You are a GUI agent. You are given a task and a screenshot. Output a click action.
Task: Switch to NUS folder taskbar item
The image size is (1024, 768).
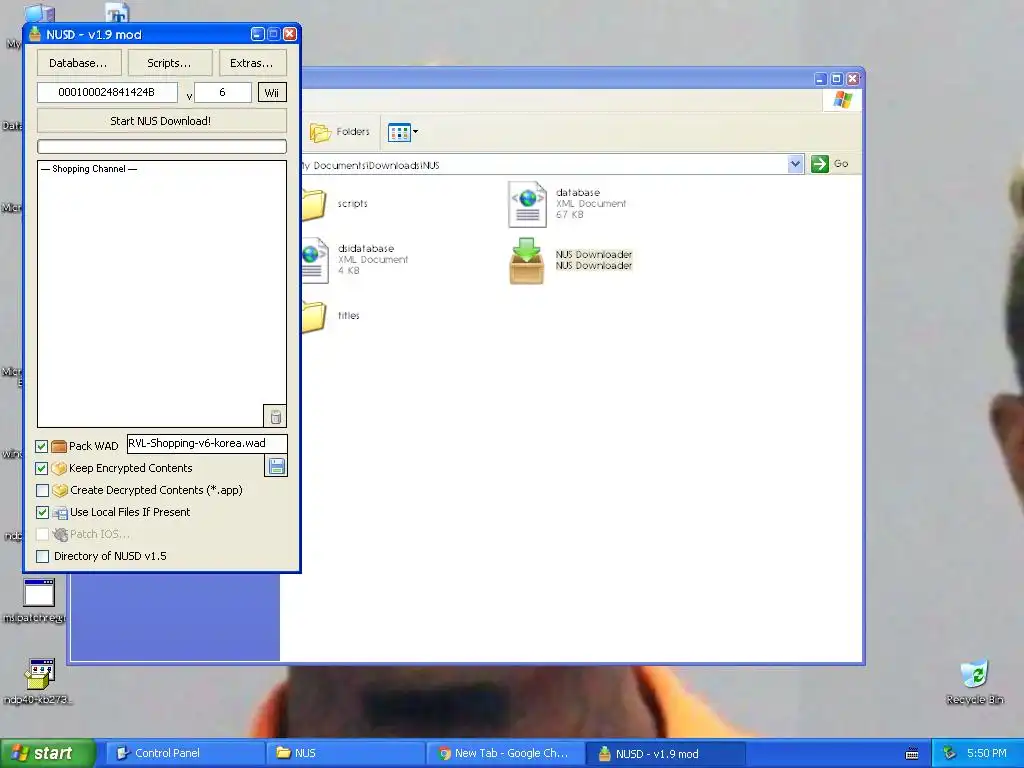(345, 754)
